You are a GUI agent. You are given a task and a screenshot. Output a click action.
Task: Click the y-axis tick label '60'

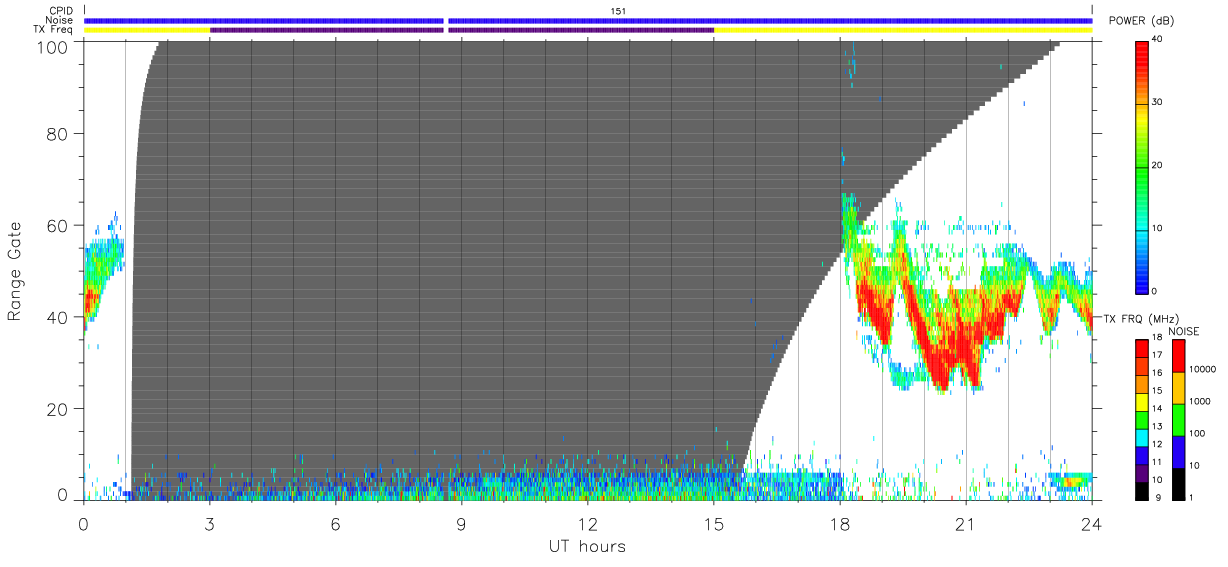click(59, 226)
